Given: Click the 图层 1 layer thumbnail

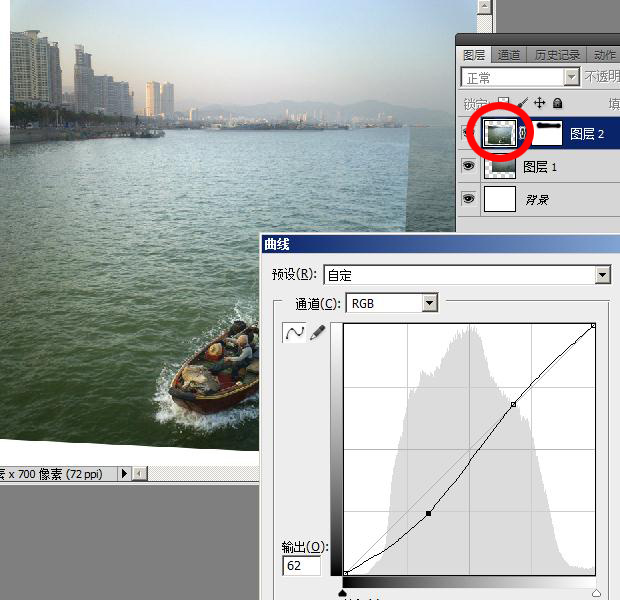Looking at the screenshot, I should (500, 167).
